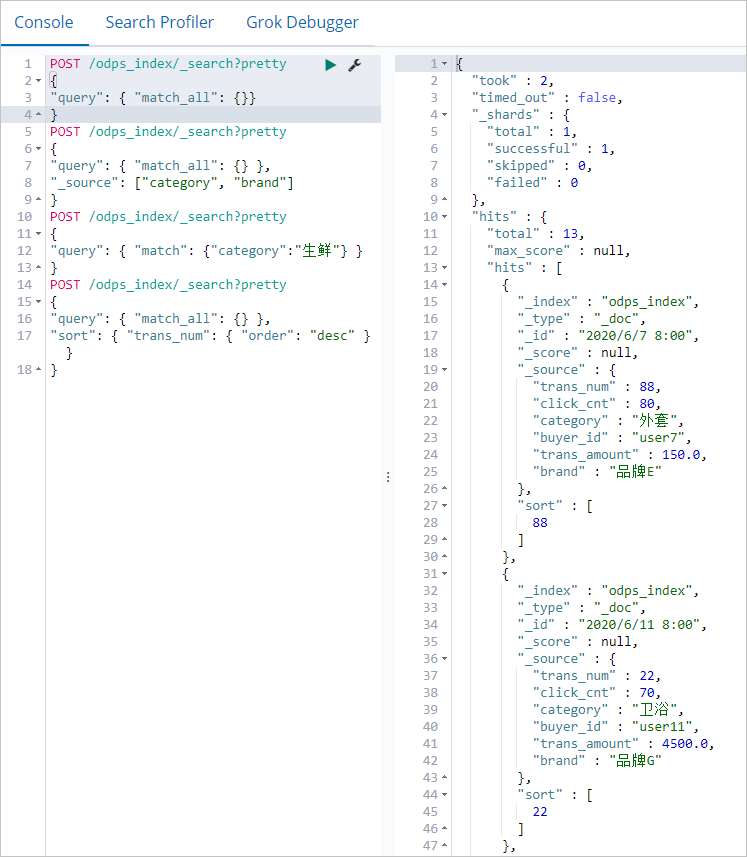Collapse the "_shards" block fold arrow
The image size is (747, 857).
click(444, 115)
